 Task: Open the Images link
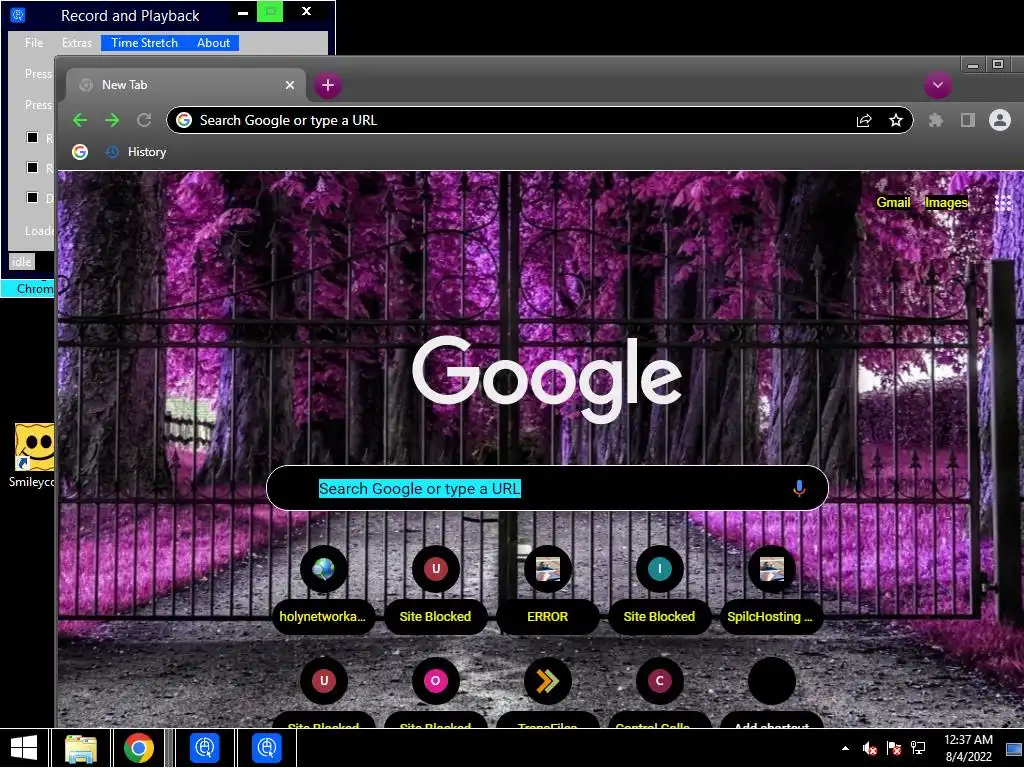(946, 202)
